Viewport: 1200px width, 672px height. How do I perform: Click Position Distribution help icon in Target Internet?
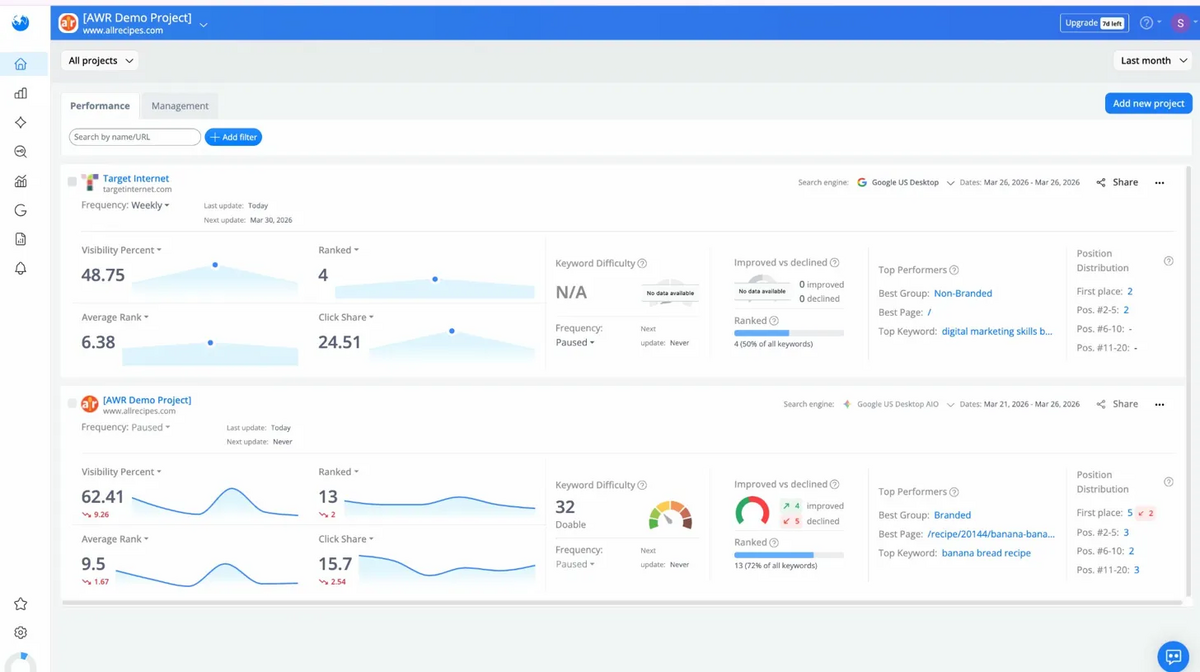click(x=1168, y=261)
